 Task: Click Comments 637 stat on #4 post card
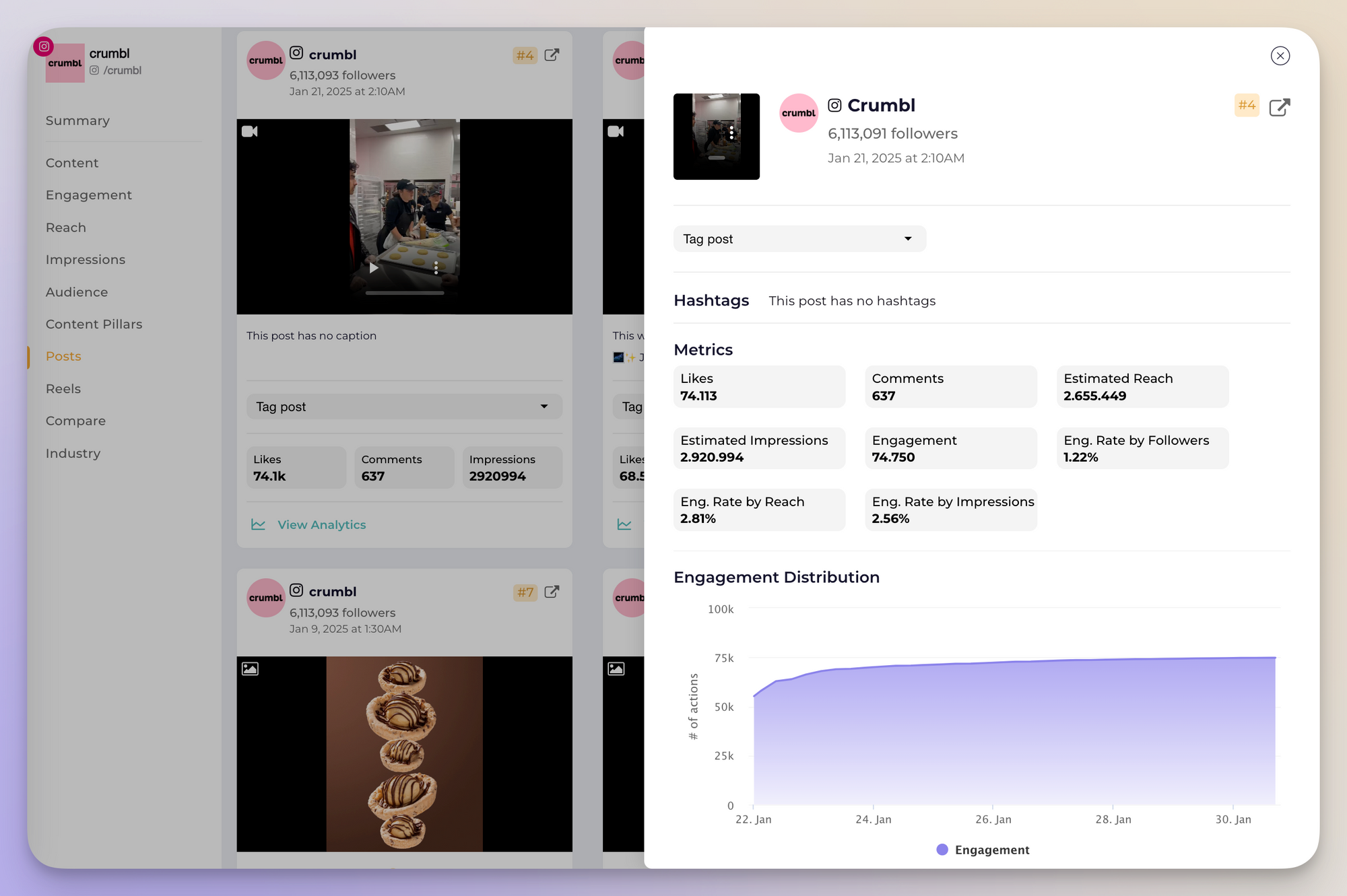point(404,467)
